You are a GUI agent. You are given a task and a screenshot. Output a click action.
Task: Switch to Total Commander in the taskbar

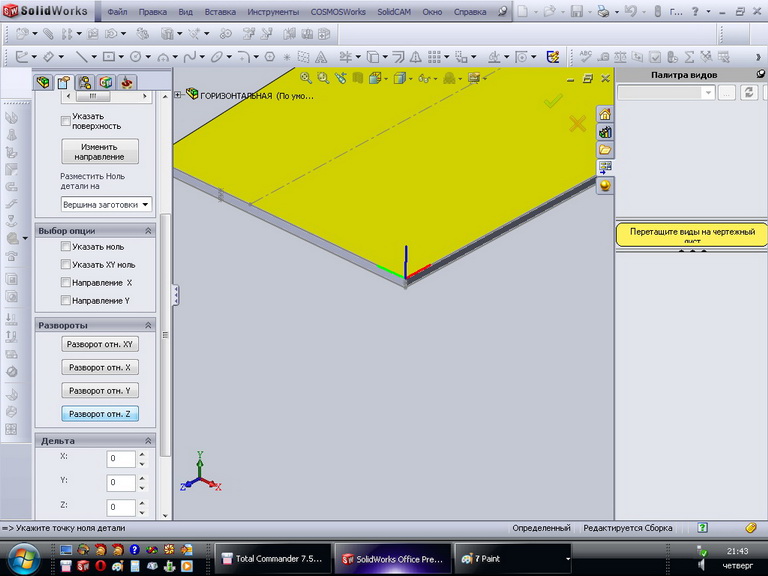coord(273,558)
